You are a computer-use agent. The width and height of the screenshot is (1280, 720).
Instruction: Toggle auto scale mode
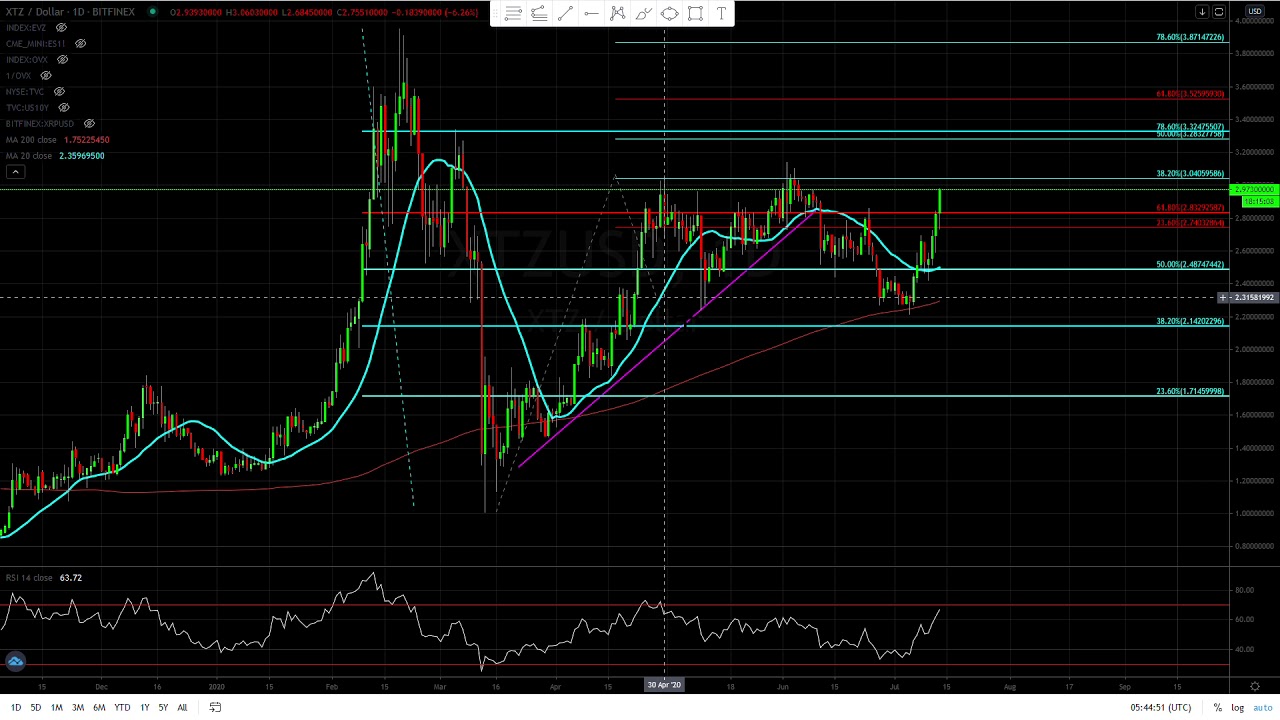point(1263,707)
